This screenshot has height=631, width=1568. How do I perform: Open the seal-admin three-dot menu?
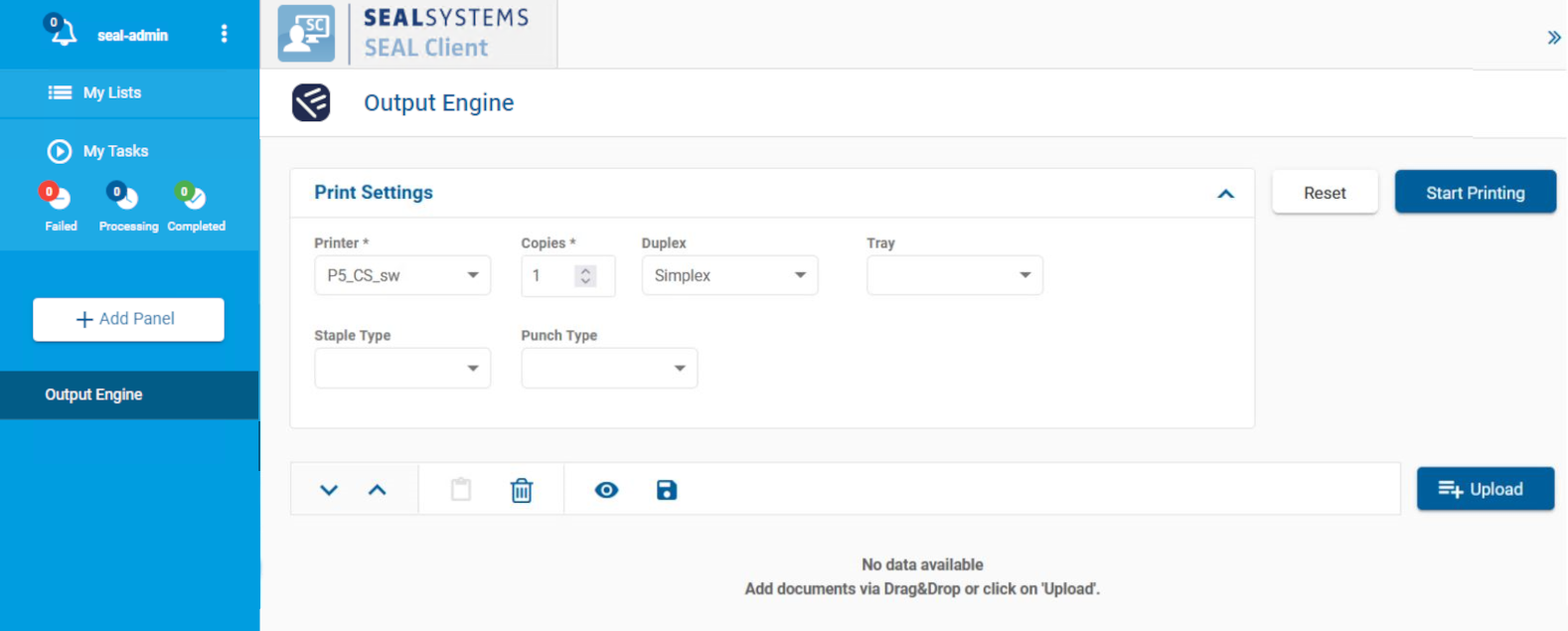(x=224, y=34)
